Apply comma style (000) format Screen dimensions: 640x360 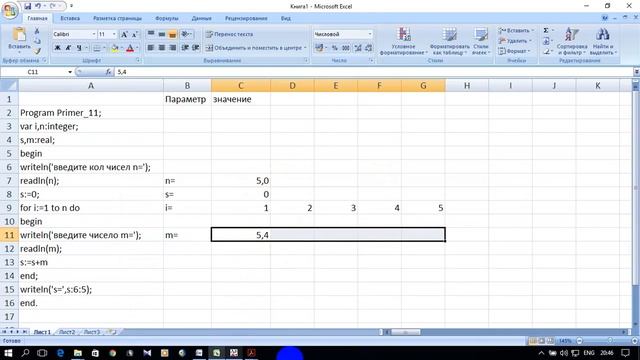pos(346,48)
